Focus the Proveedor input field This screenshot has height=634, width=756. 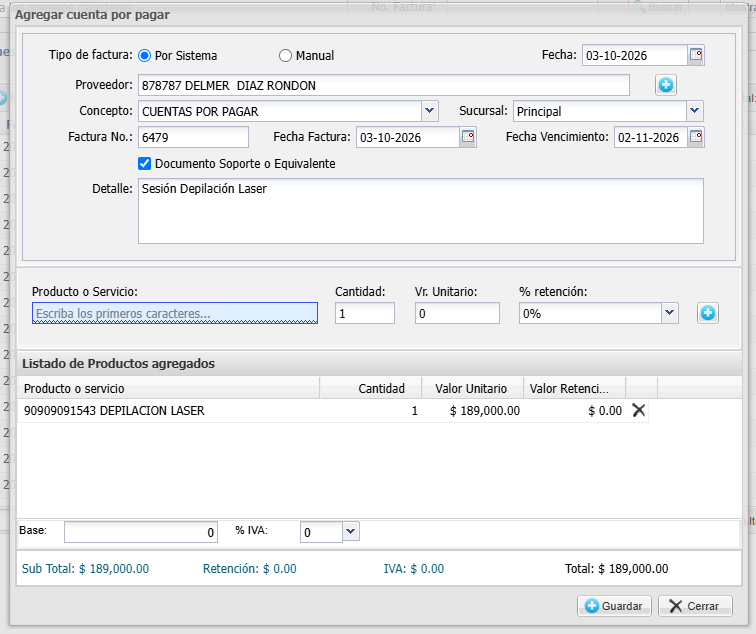pos(384,85)
